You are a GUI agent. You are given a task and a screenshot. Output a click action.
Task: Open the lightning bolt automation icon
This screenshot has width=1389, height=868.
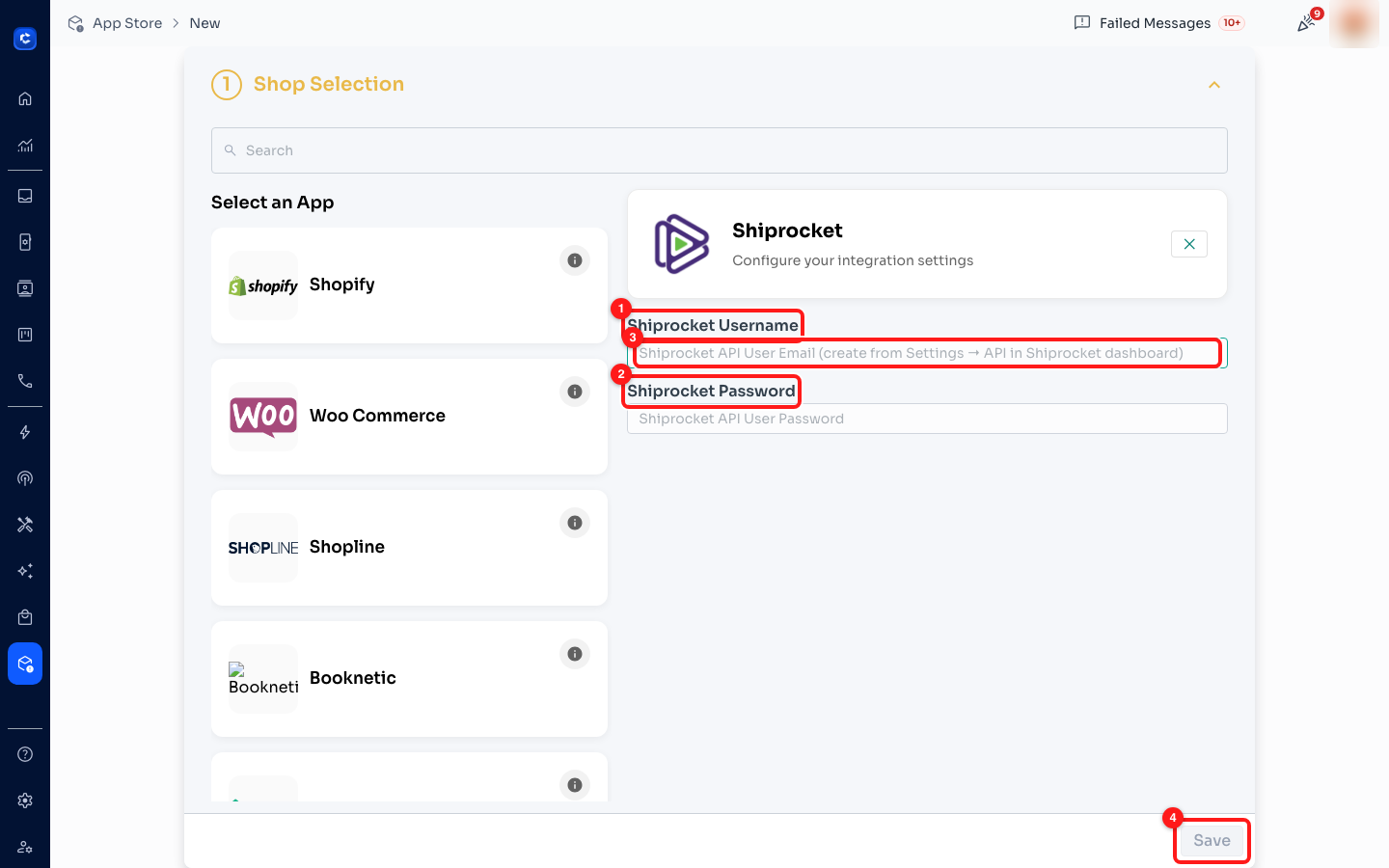tap(25, 432)
